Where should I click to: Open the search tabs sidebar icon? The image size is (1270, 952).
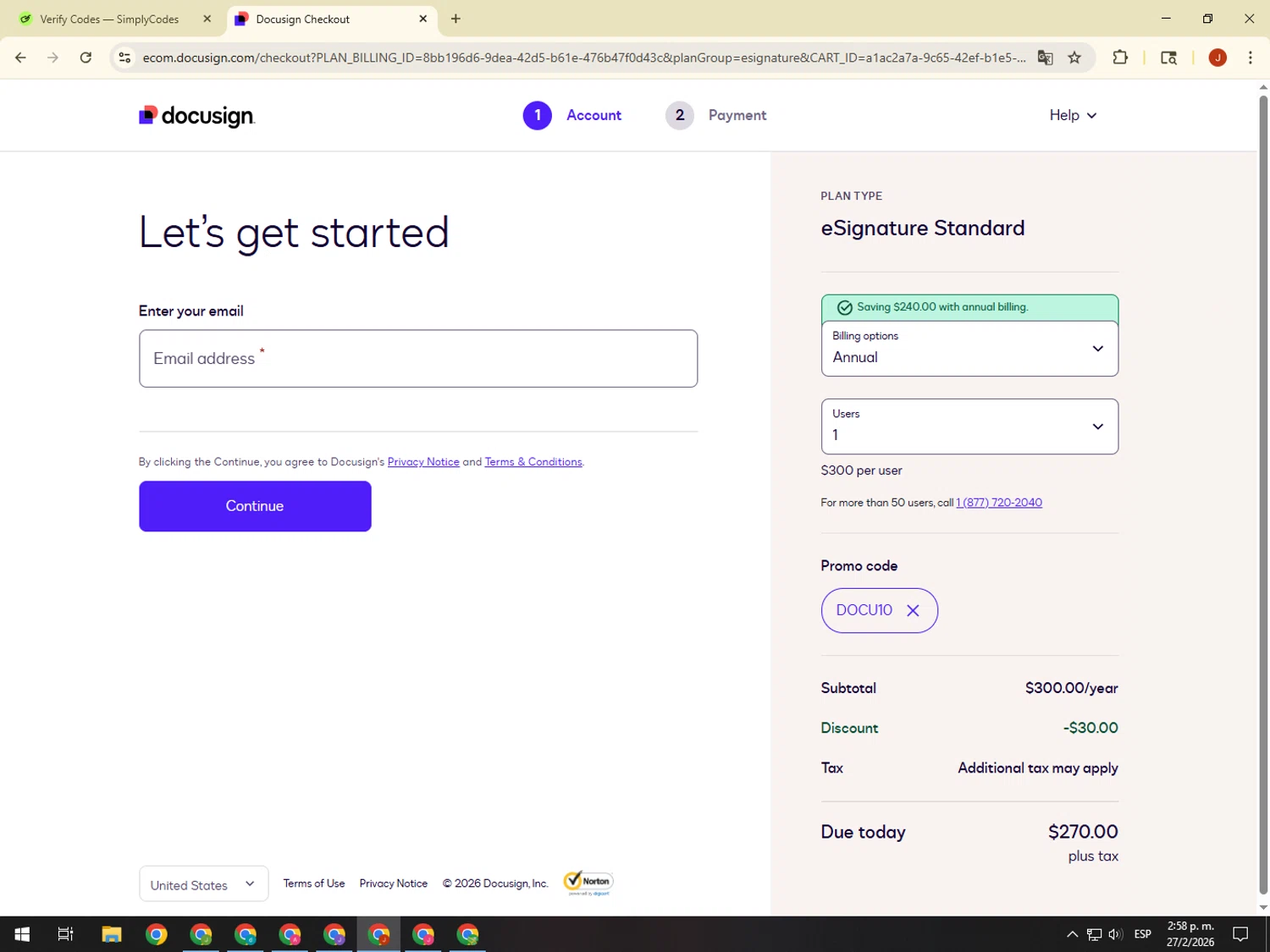point(1168,58)
